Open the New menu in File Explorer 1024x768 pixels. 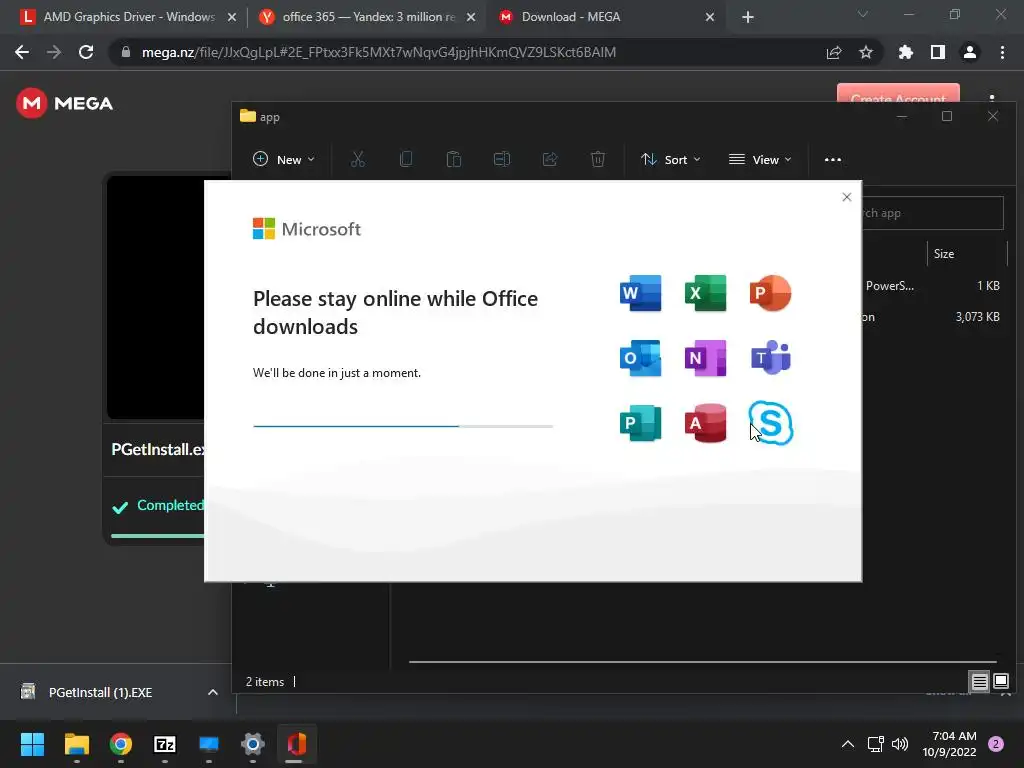(283, 159)
